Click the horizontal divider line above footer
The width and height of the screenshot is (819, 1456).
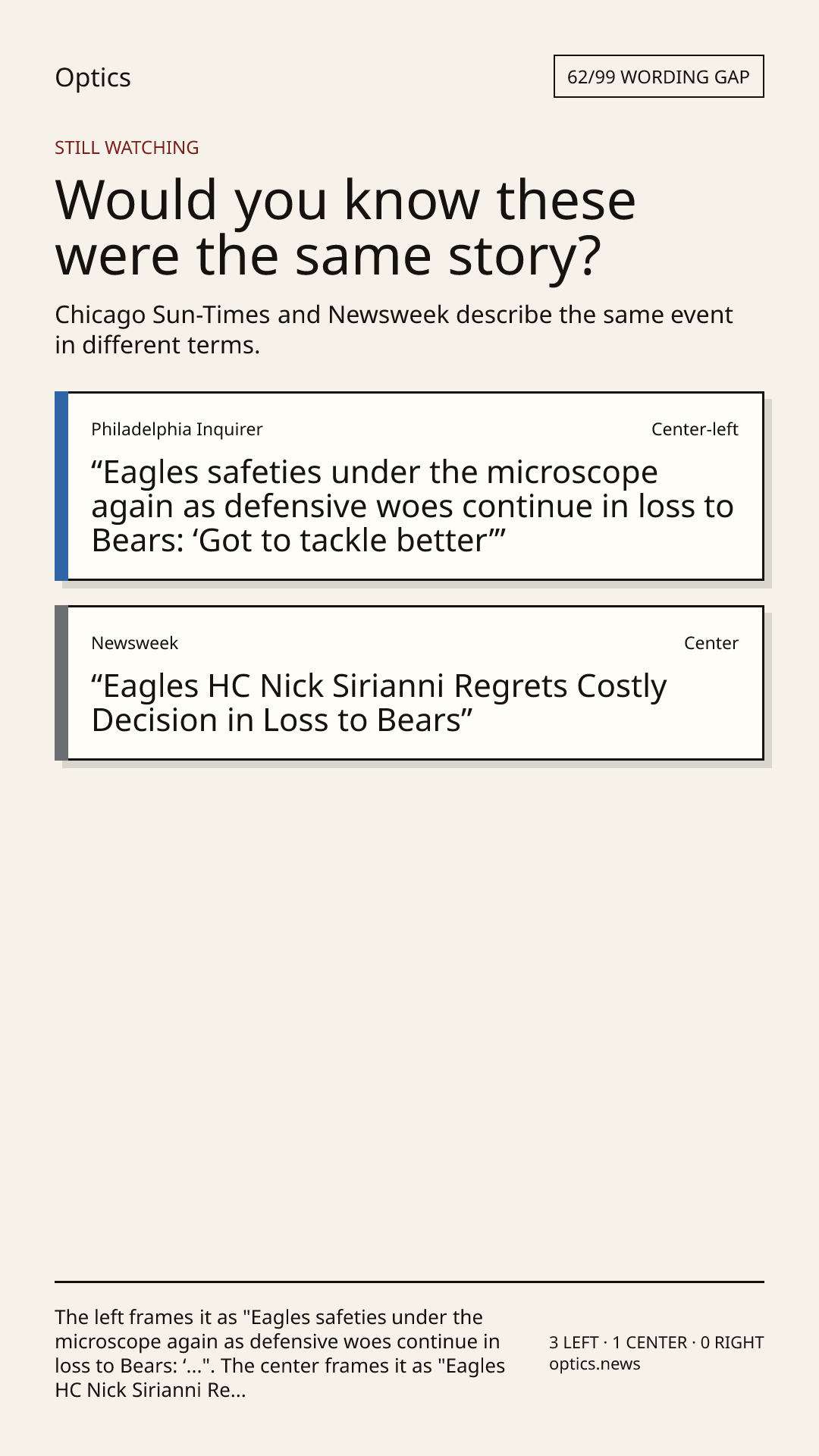coord(409,1282)
